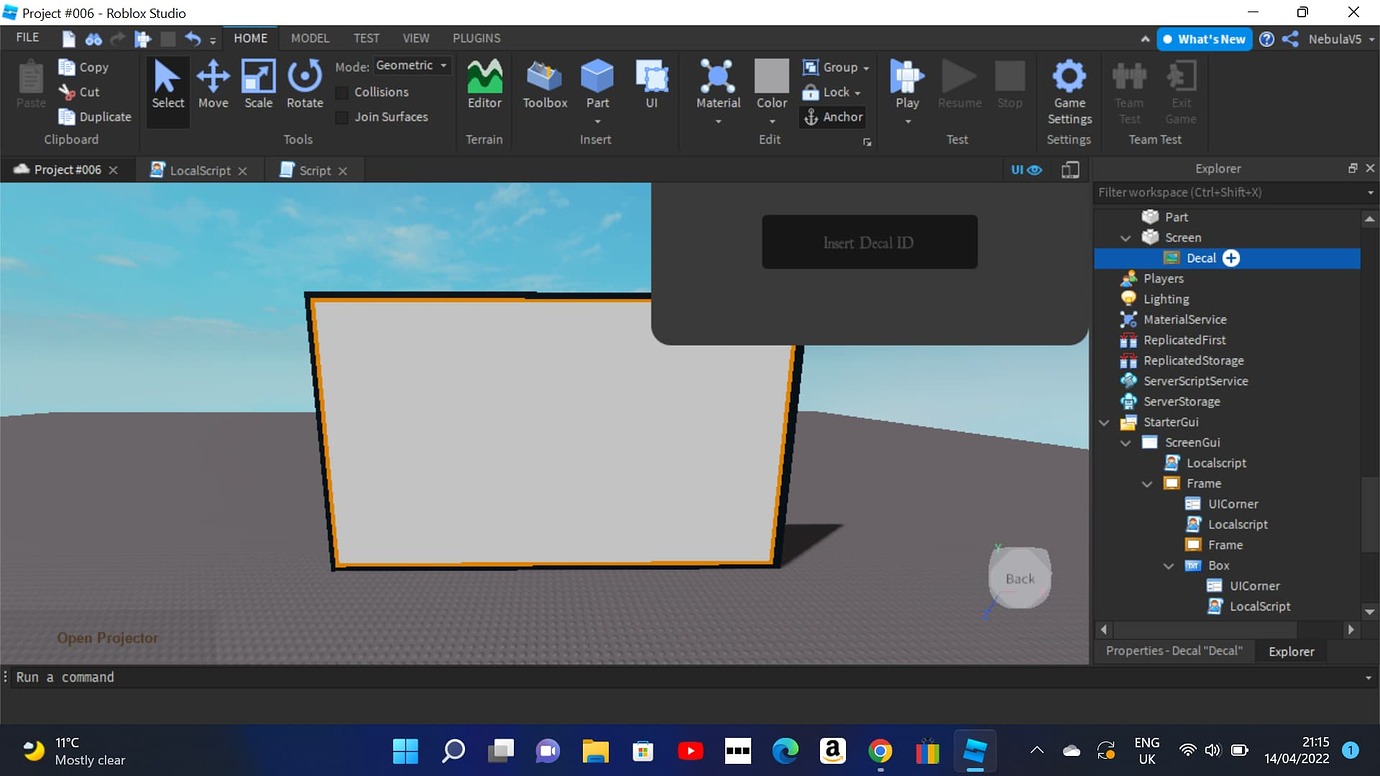Open the Material picker
Screen dimensions: 1380x776
tap(717, 88)
